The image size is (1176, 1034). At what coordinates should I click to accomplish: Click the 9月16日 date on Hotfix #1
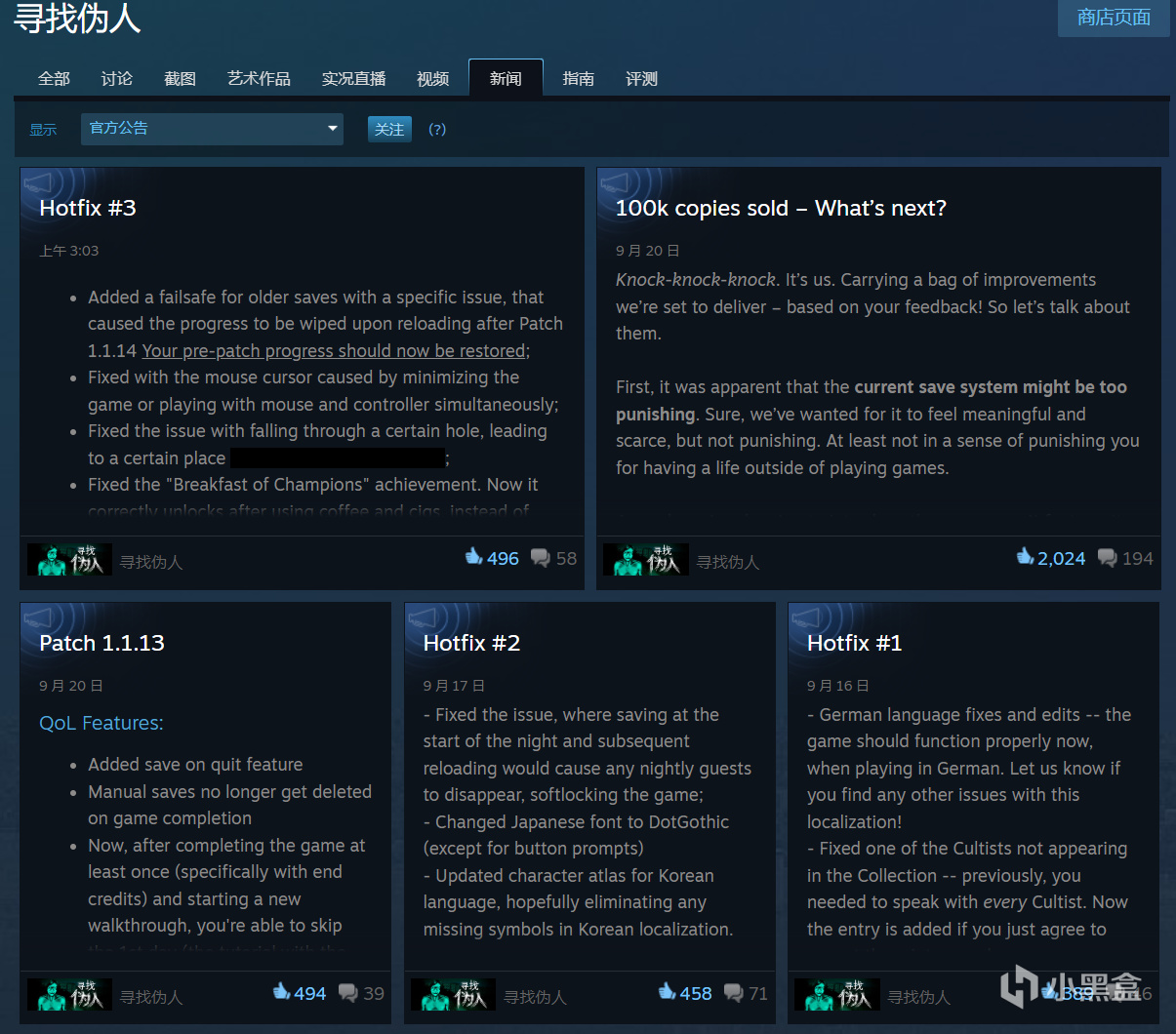click(838, 686)
